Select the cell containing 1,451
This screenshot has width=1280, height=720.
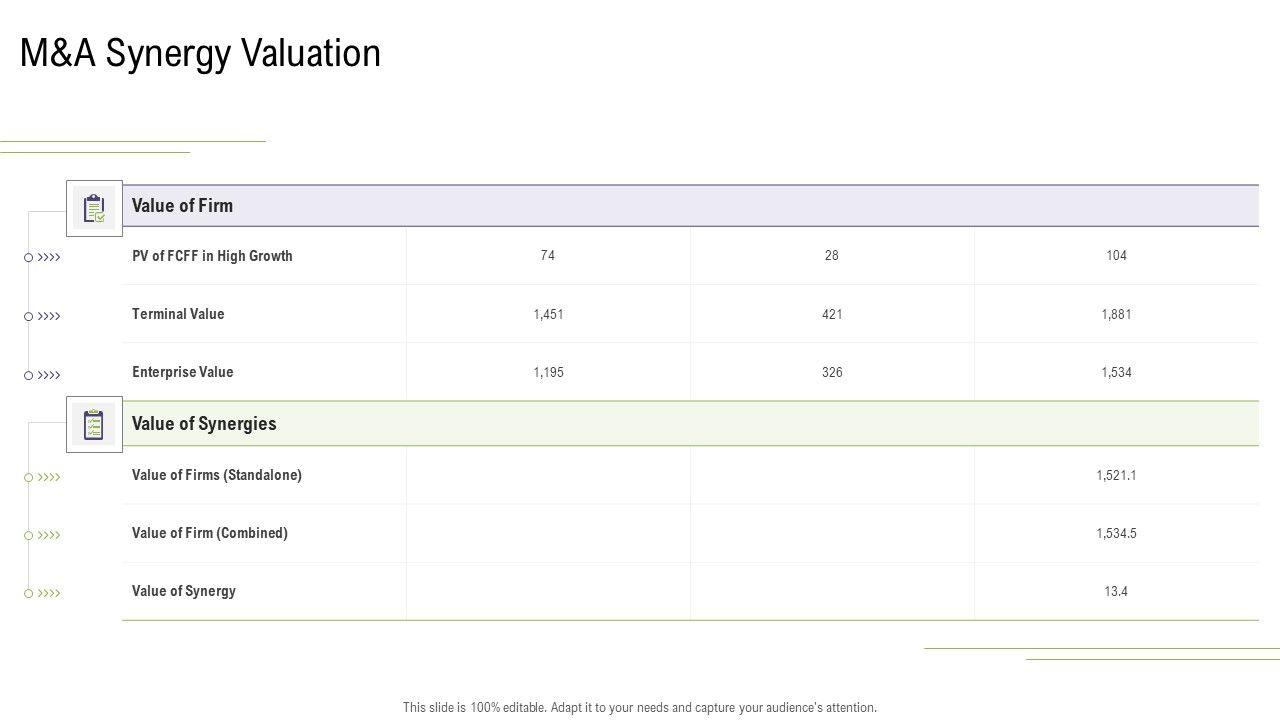pyautogui.click(x=548, y=314)
